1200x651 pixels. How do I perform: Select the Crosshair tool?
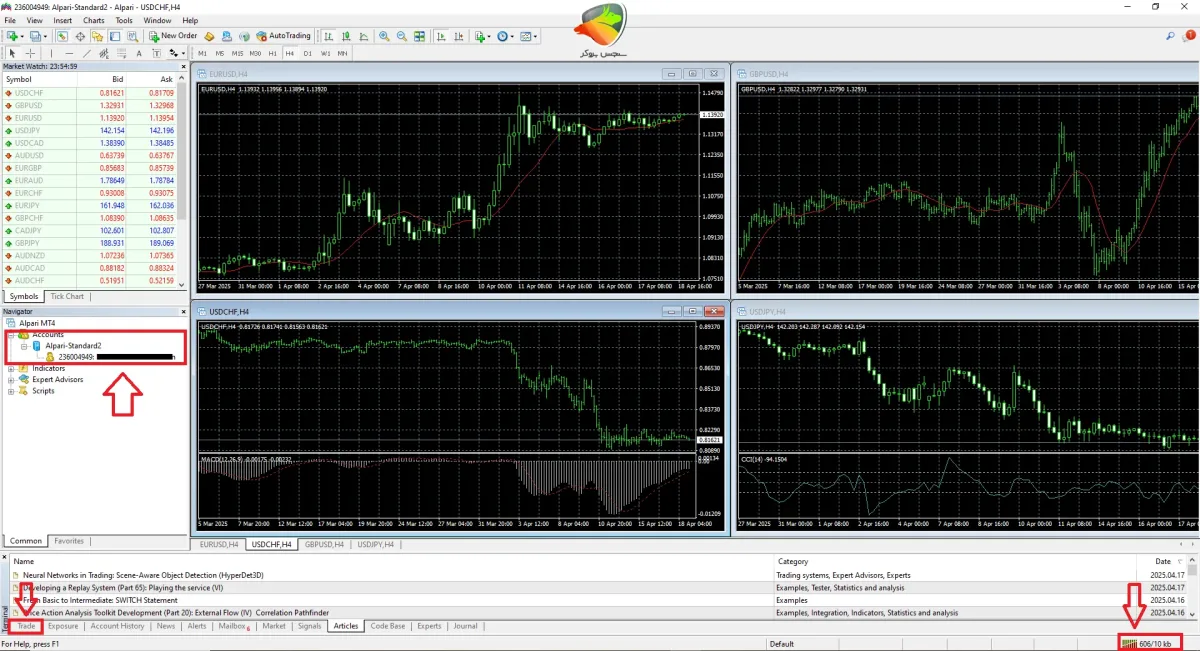pyautogui.click(x=30, y=53)
